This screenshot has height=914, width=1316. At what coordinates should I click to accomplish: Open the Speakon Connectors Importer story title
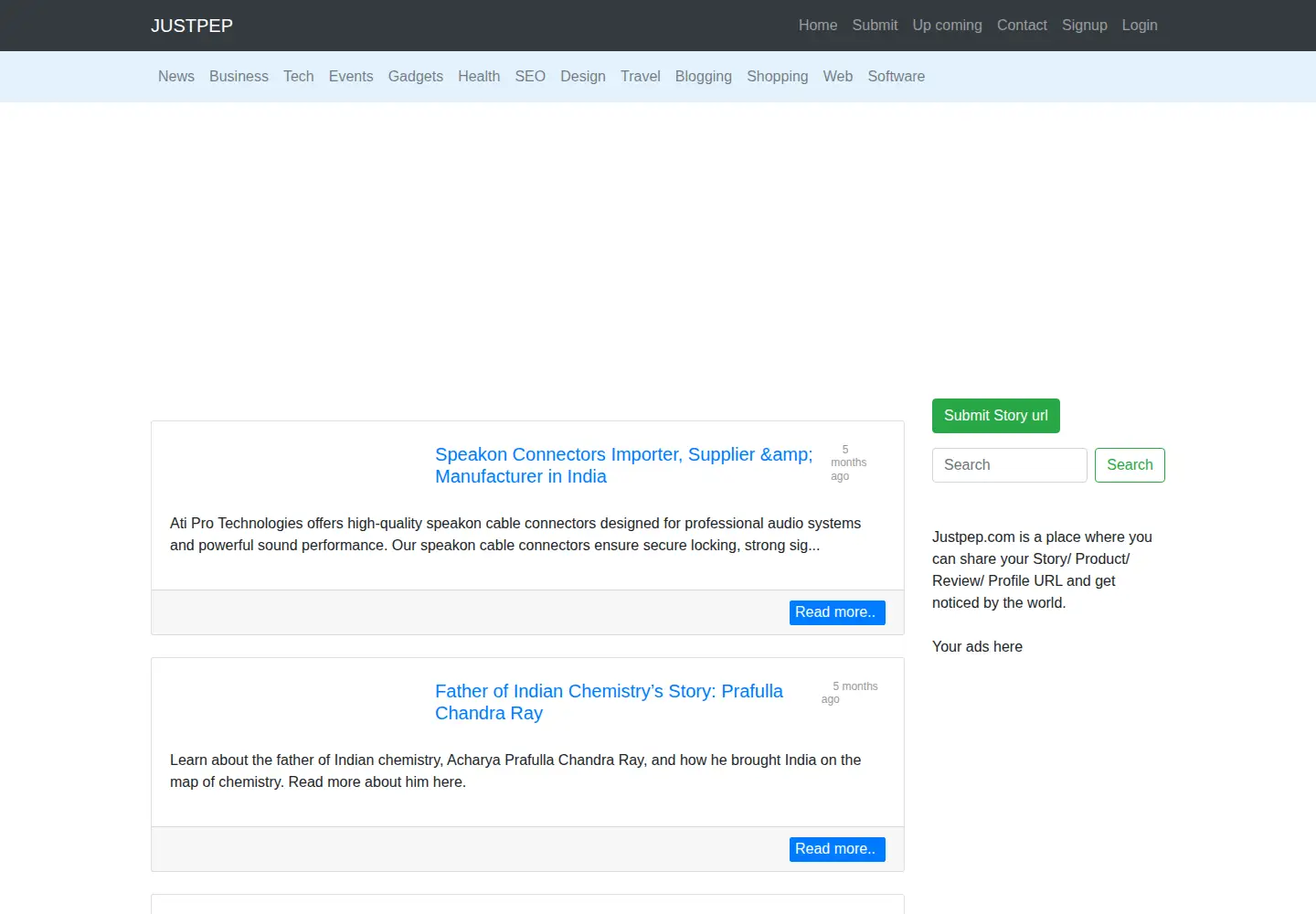623,465
